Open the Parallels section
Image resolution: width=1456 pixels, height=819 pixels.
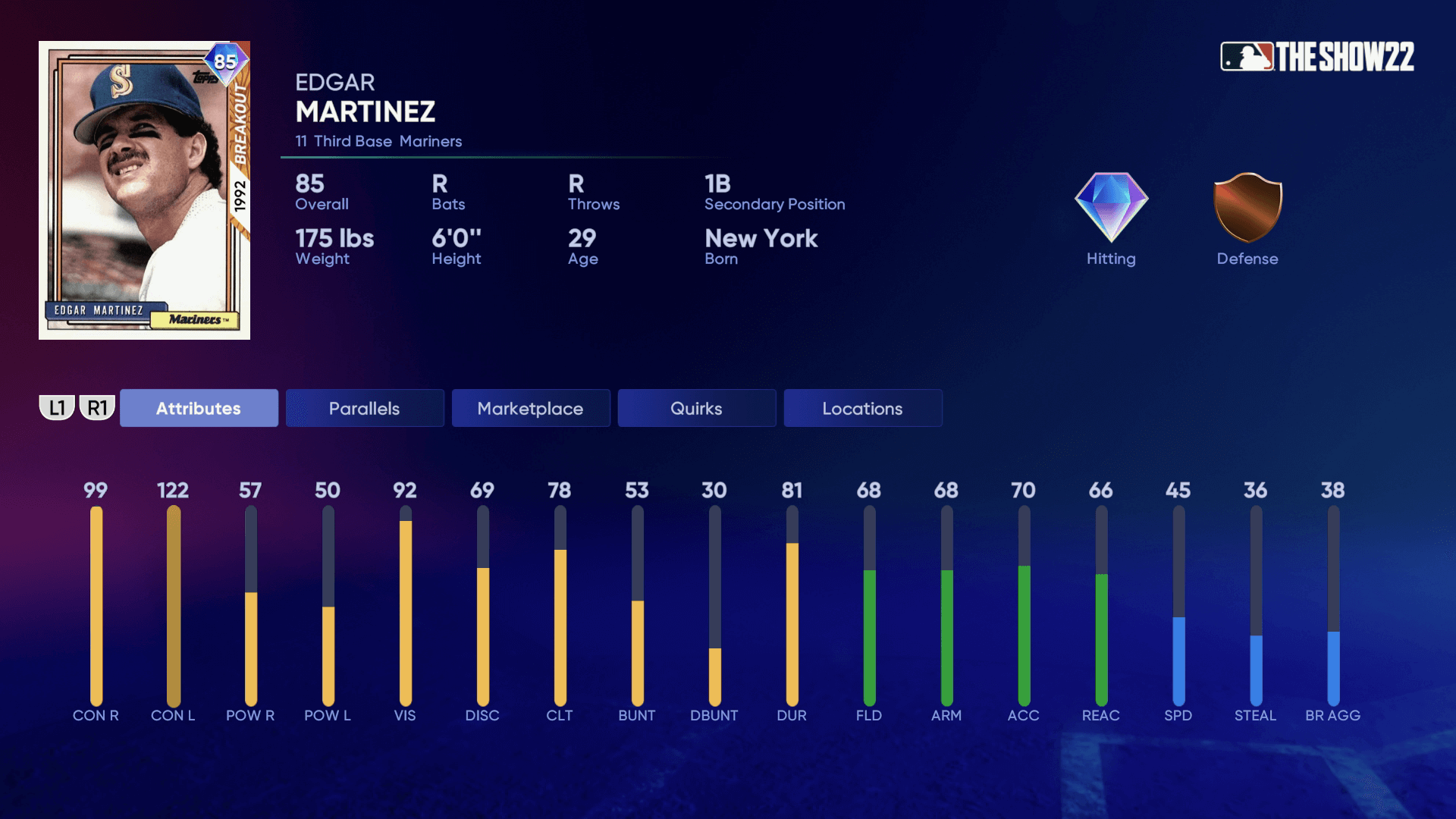[364, 407]
